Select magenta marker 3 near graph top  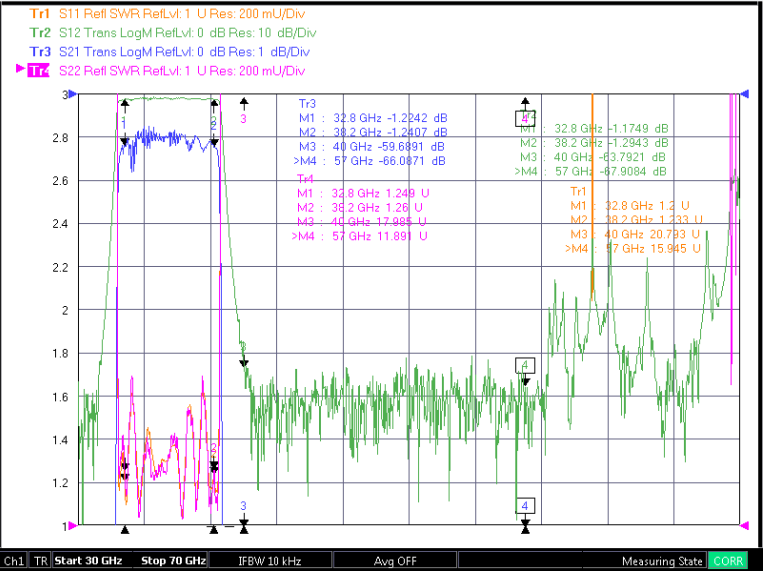click(243, 119)
